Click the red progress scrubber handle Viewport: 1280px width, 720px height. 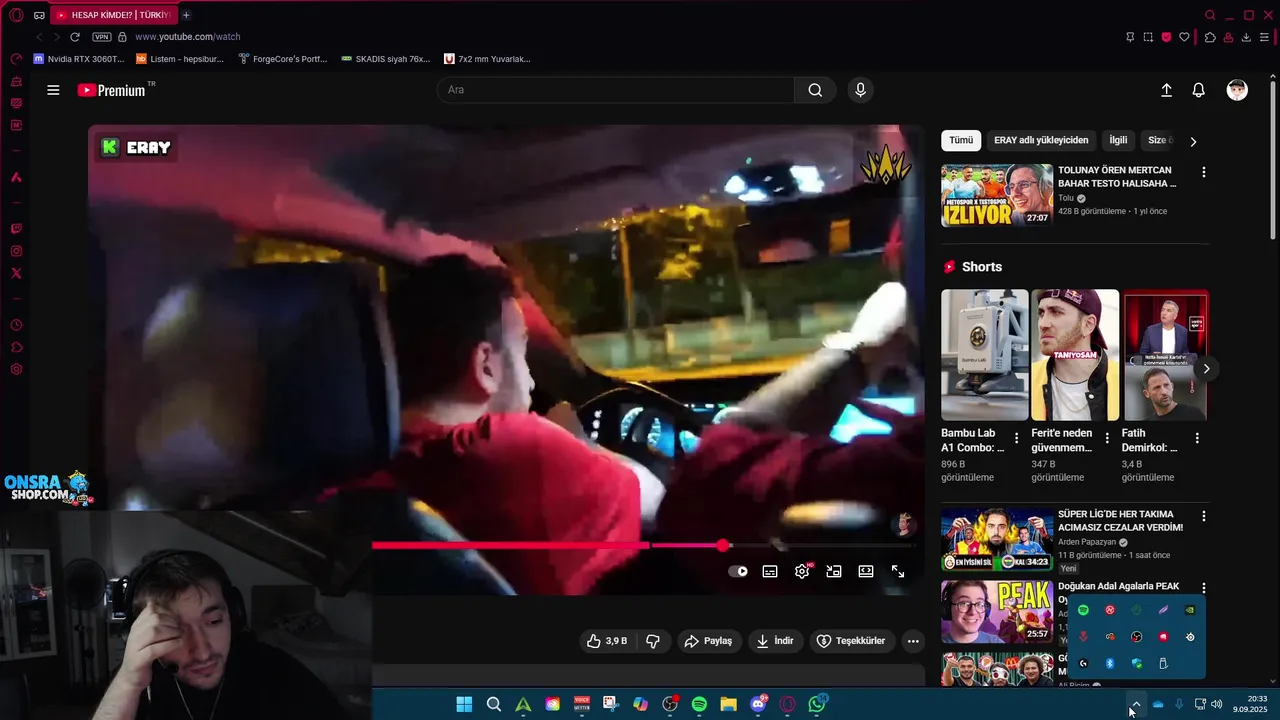click(722, 545)
